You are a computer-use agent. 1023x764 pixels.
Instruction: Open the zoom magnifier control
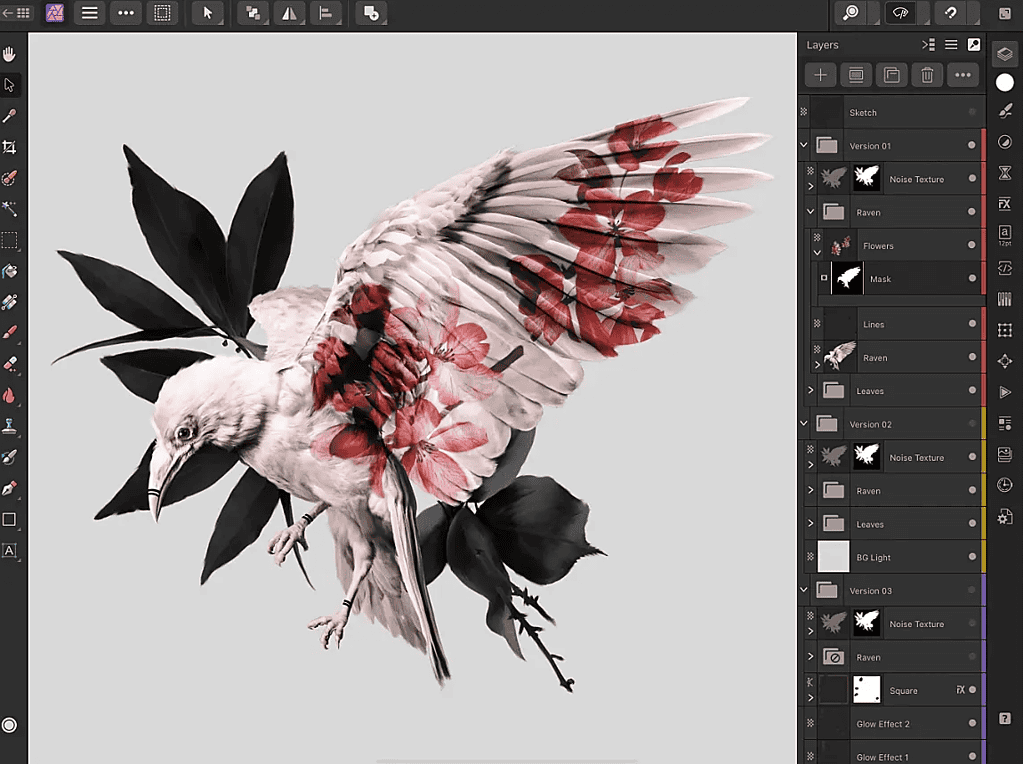click(x=851, y=13)
